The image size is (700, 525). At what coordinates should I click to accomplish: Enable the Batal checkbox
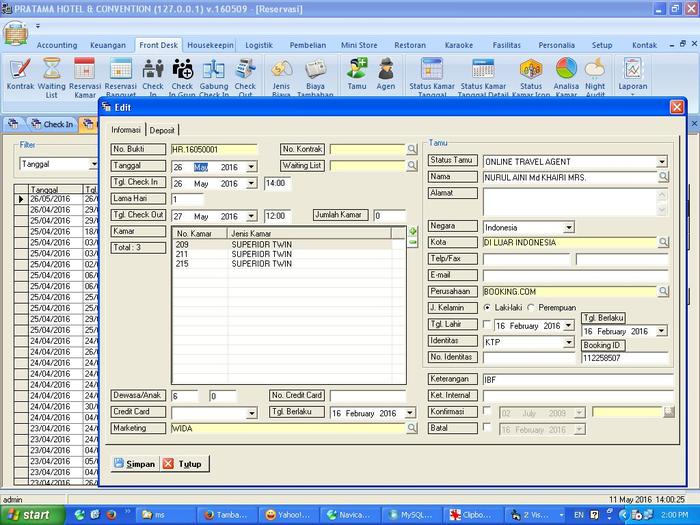coord(488,428)
